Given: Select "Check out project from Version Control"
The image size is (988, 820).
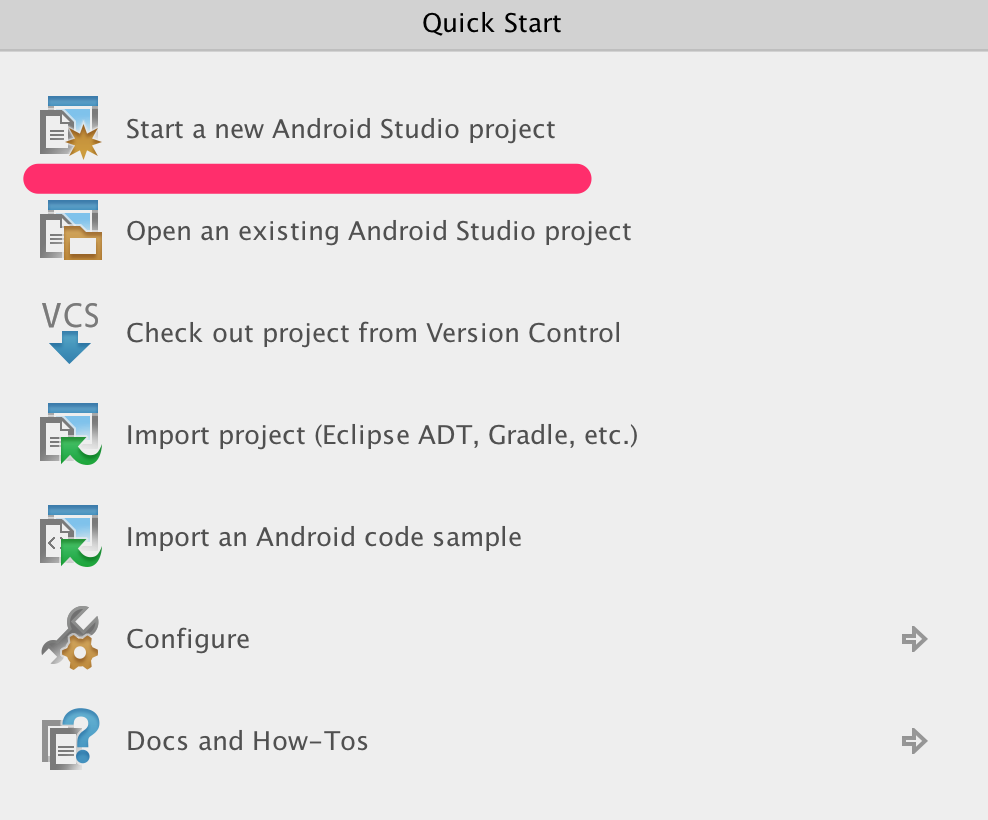Looking at the screenshot, I should click(x=373, y=333).
